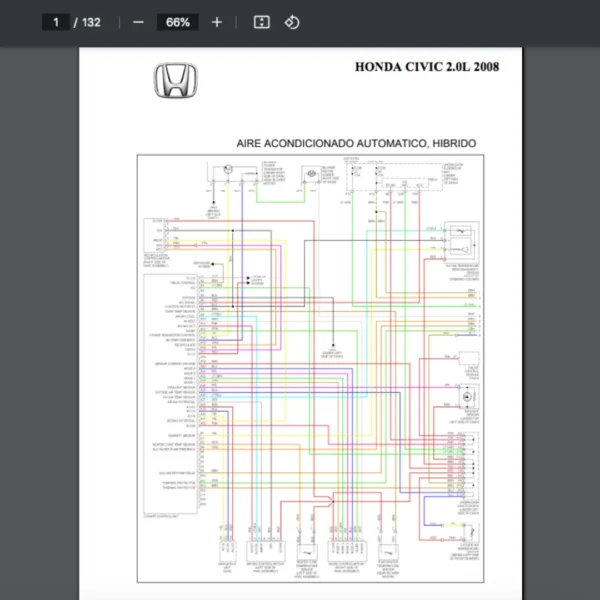The image size is (600, 600).
Task: Zoom out with the minus icon
Action: click(x=138, y=22)
